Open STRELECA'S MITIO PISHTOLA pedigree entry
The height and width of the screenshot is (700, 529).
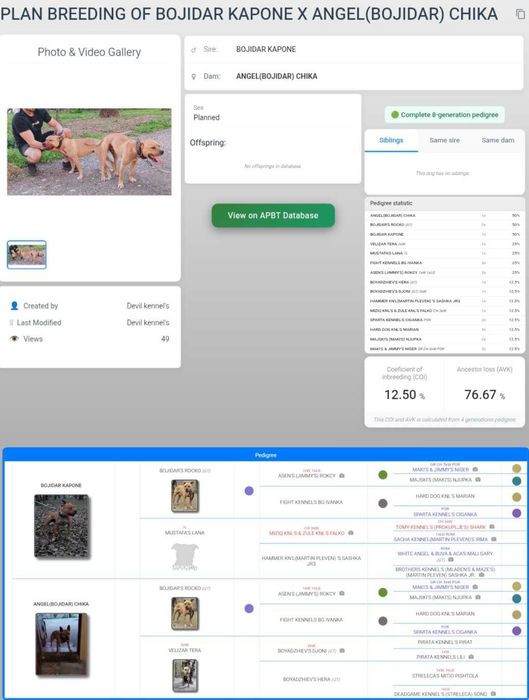pos(445,675)
